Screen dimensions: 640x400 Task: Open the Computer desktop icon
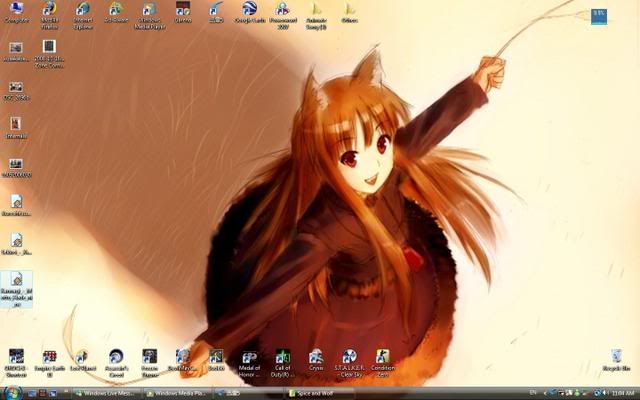pos(16,10)
